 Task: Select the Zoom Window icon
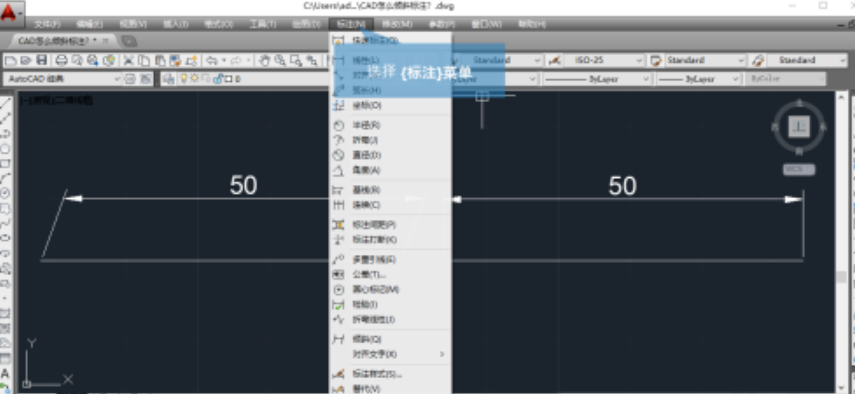[296, 60]
